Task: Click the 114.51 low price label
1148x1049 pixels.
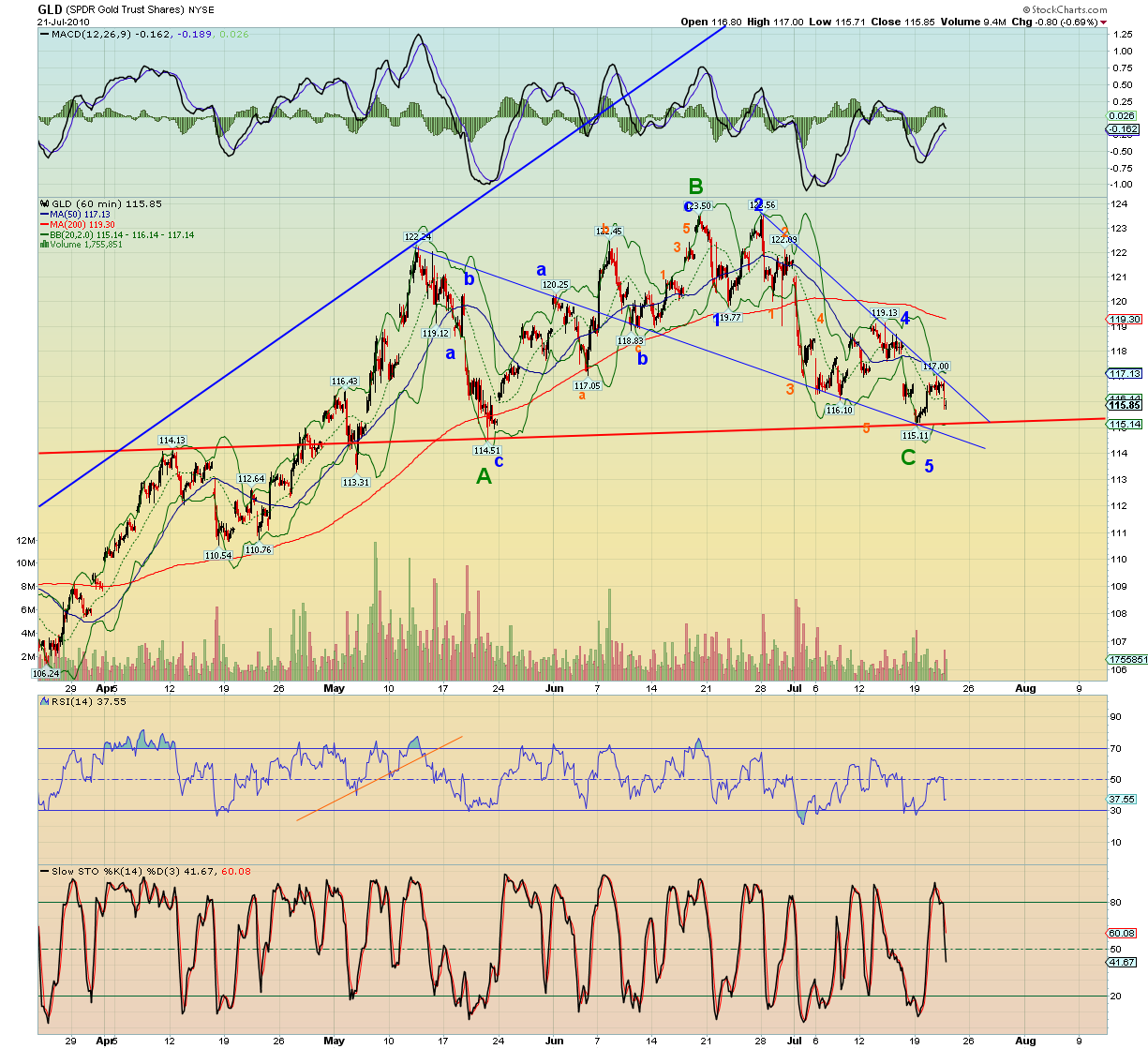Action: pos(487,450)
